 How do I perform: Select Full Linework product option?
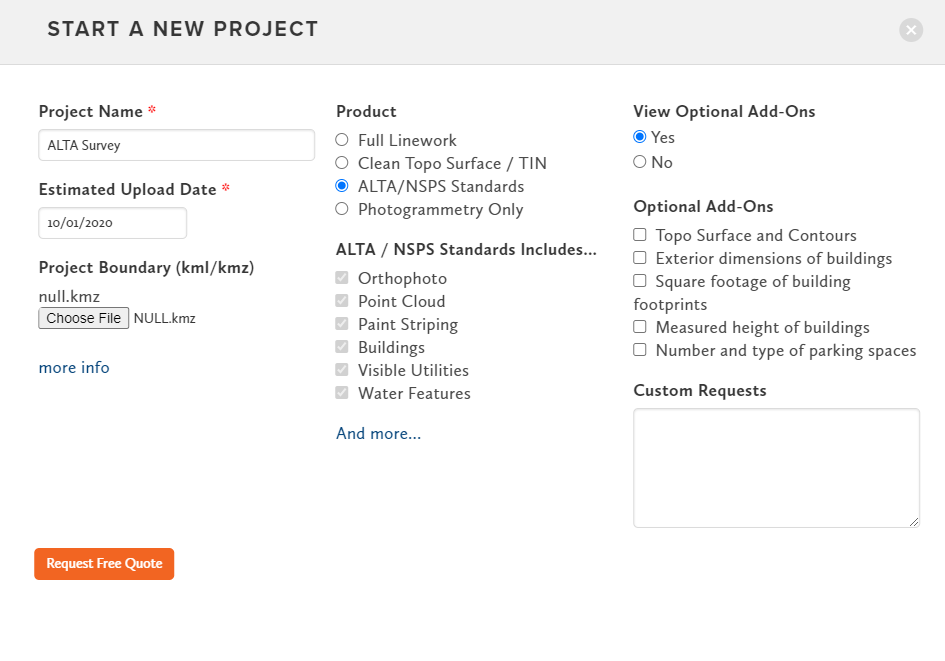click(342, 140)
